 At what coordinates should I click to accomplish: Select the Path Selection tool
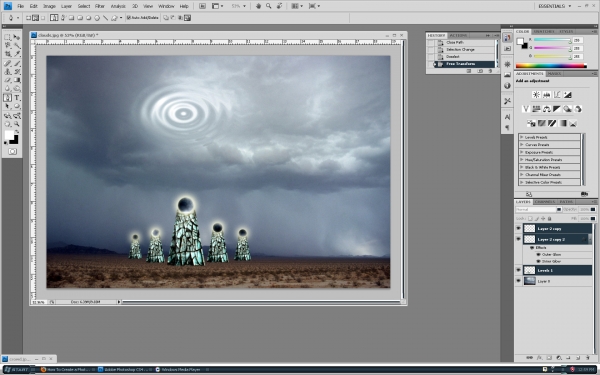click(x=7, y=106)
